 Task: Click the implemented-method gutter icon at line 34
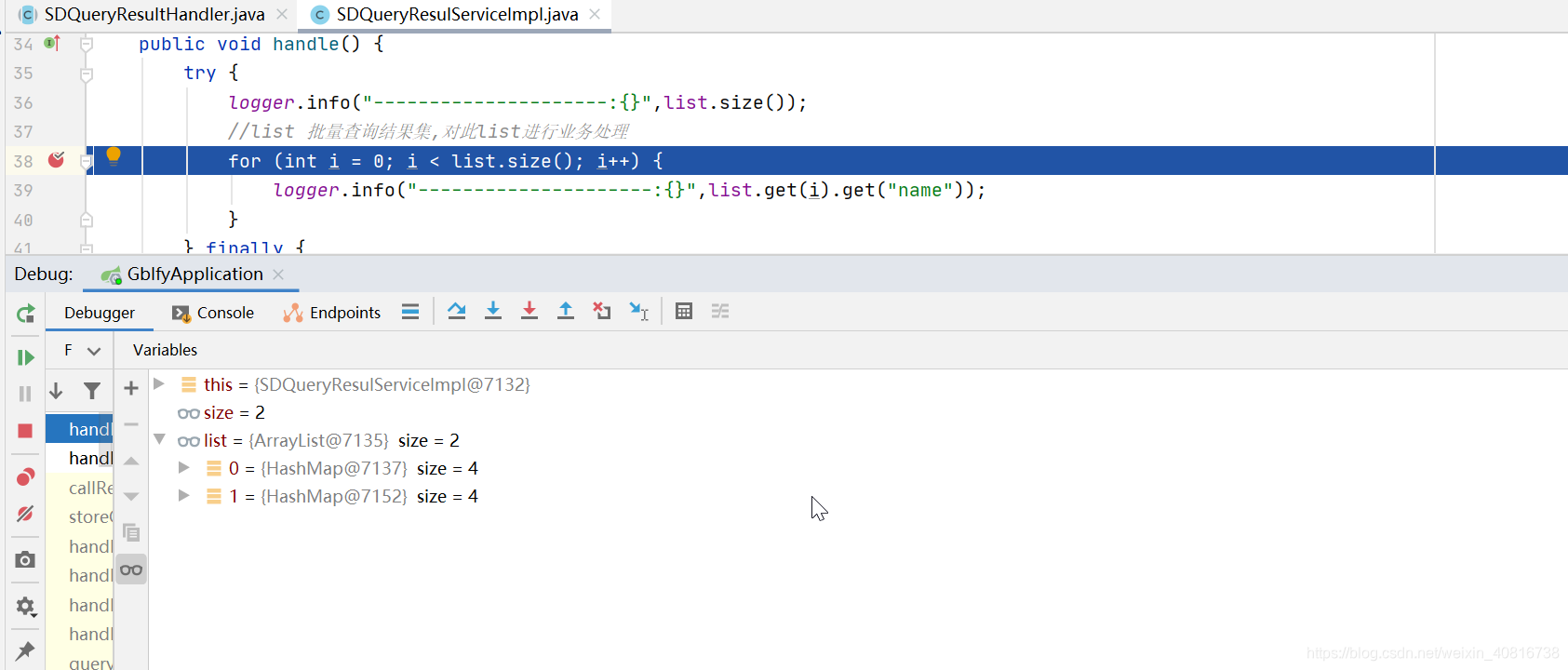click(x=52, y=43)
